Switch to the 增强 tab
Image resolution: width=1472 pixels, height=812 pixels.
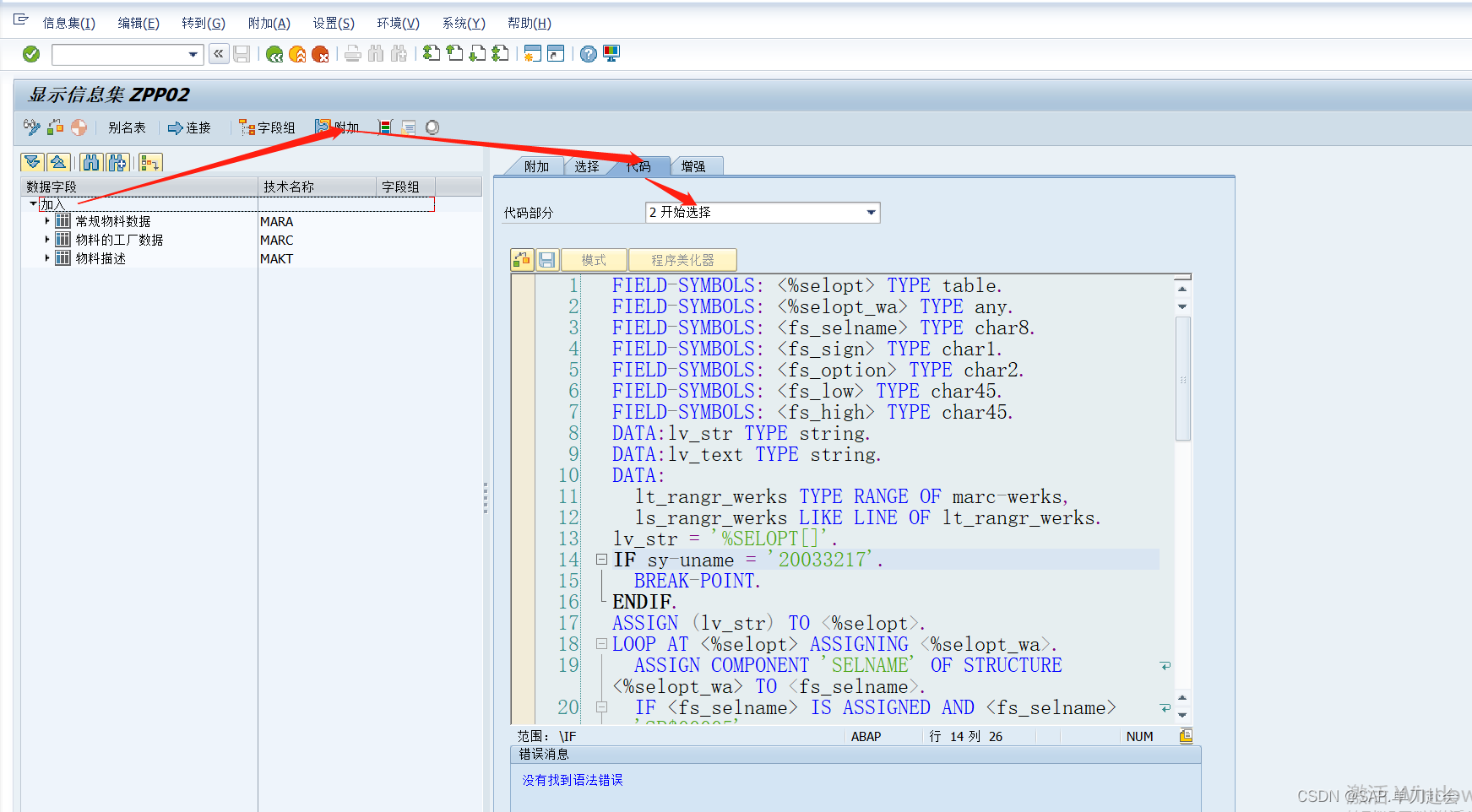696,165
